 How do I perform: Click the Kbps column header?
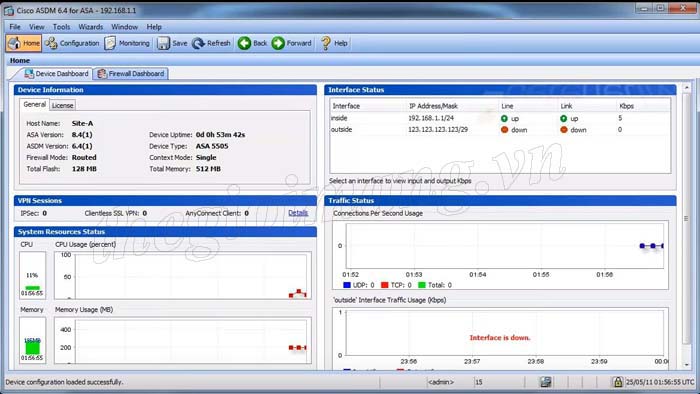pyautogui.click(x=626, y=106)
